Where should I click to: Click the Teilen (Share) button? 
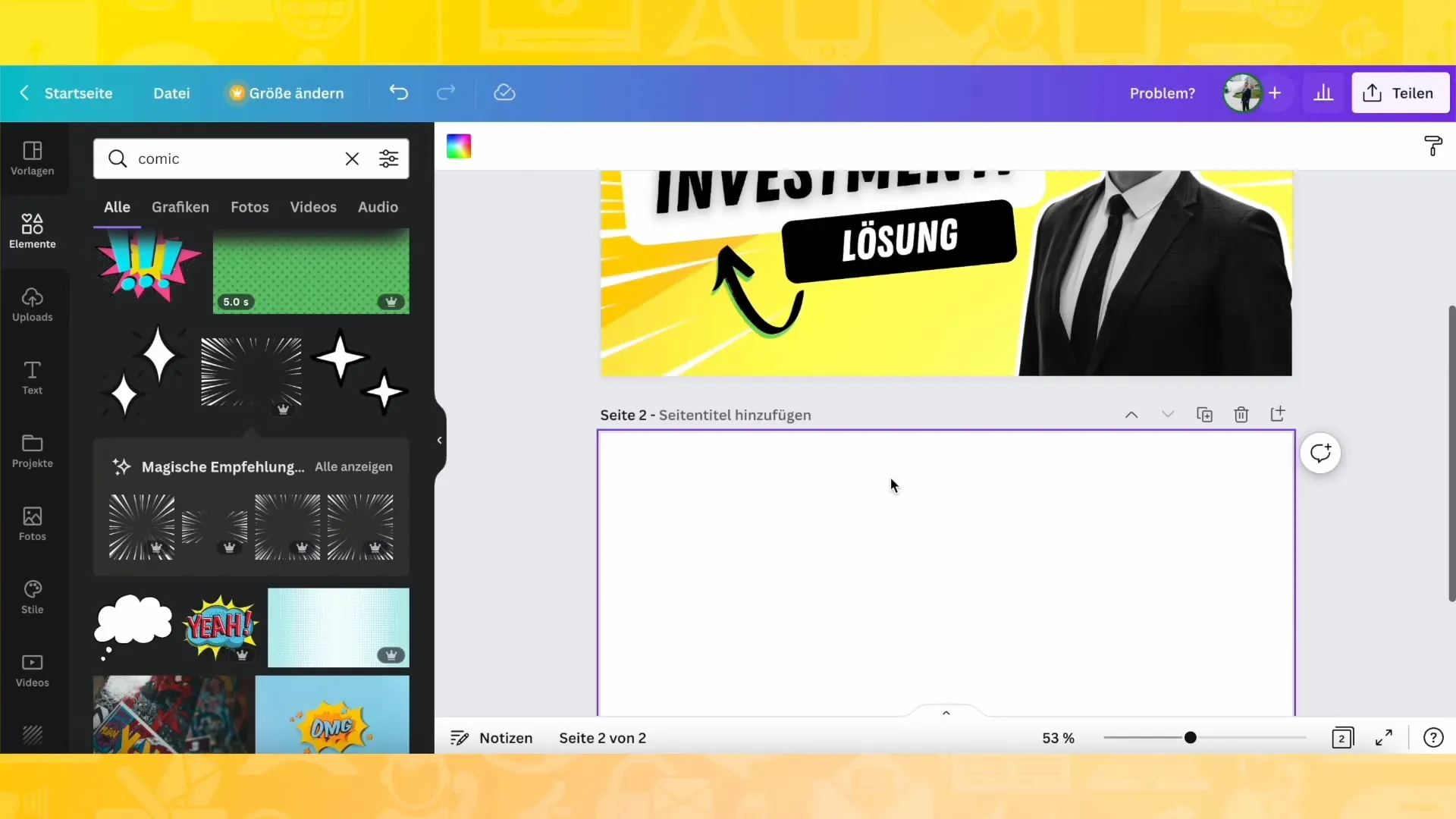[x=1399, y=92]
